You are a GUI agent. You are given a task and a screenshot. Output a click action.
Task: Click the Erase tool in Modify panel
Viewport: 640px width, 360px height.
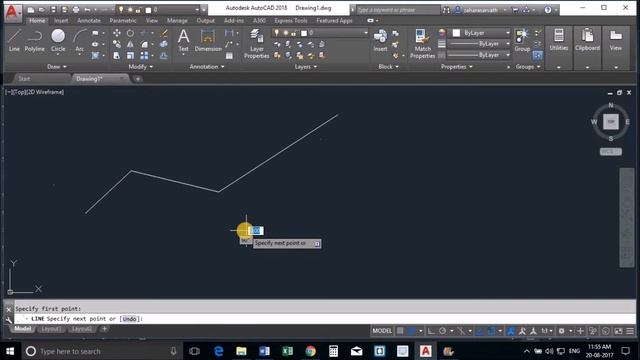tap(164, 33)
